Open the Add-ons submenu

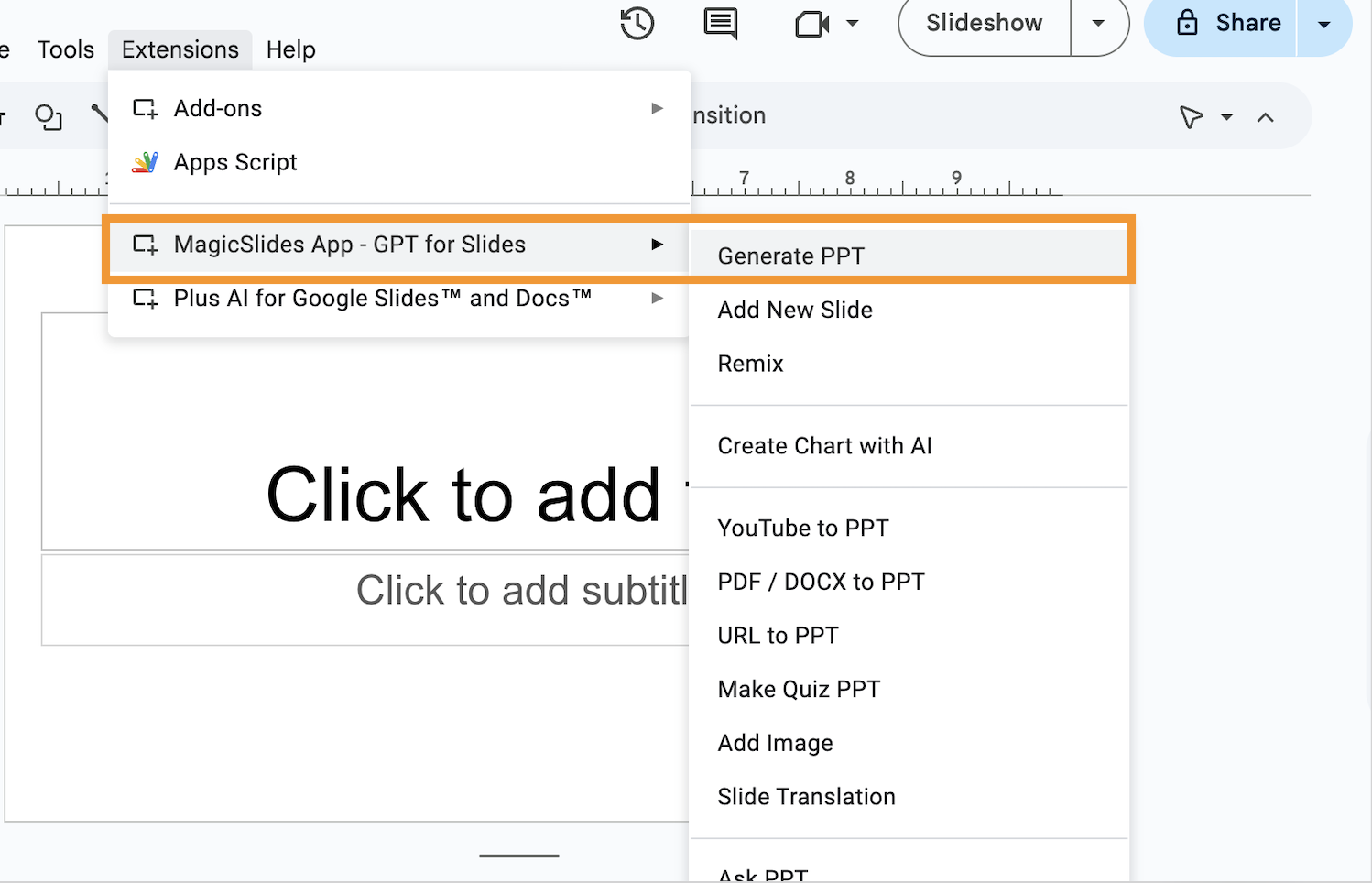tap(399, 108)
